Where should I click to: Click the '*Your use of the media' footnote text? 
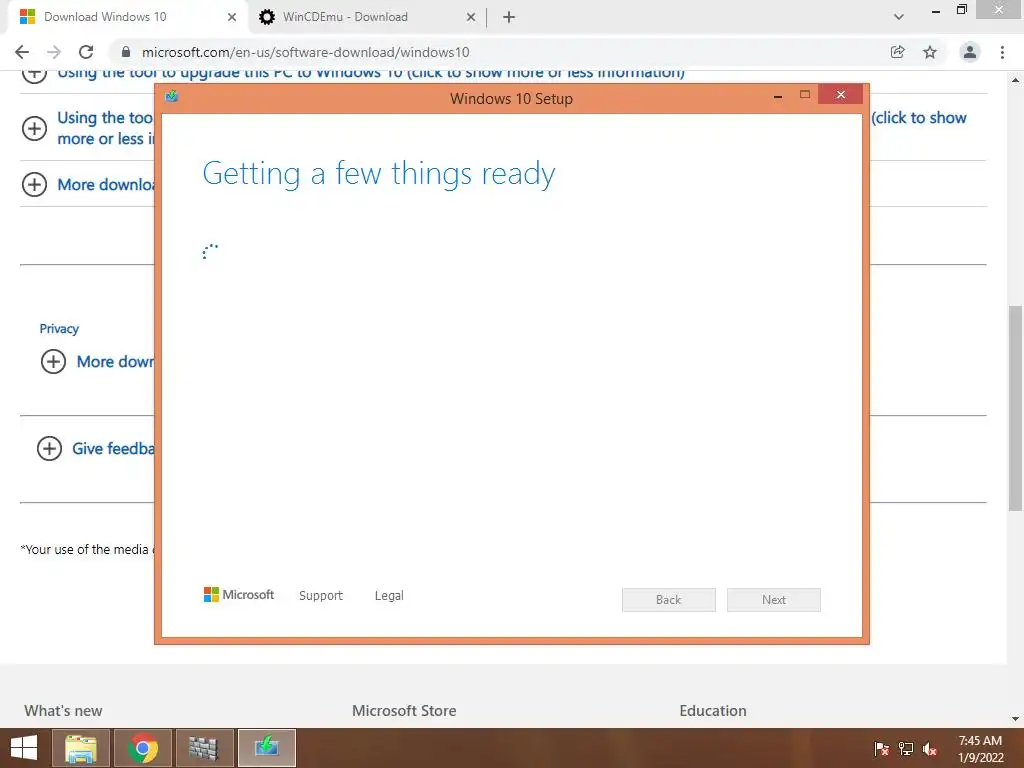[87, 549]
